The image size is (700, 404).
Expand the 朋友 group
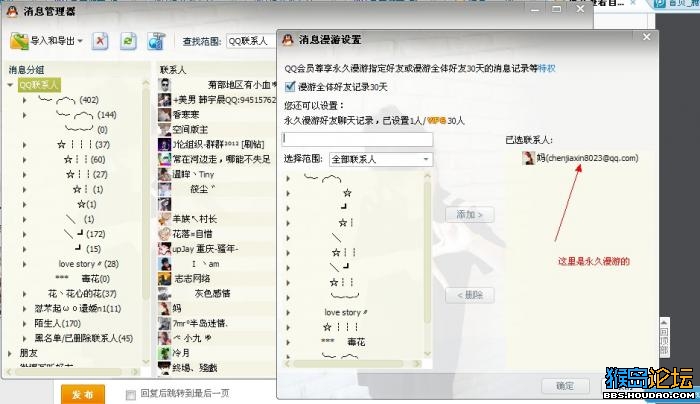coord(10,353)
